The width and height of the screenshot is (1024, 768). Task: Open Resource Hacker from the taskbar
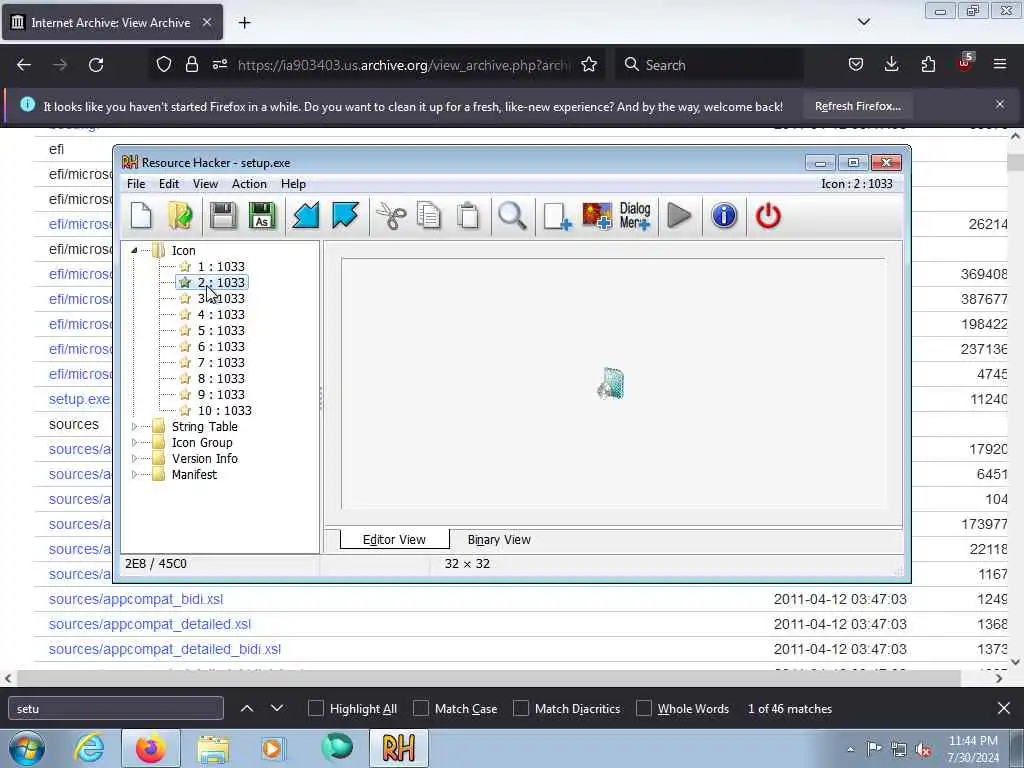[399, 748]
